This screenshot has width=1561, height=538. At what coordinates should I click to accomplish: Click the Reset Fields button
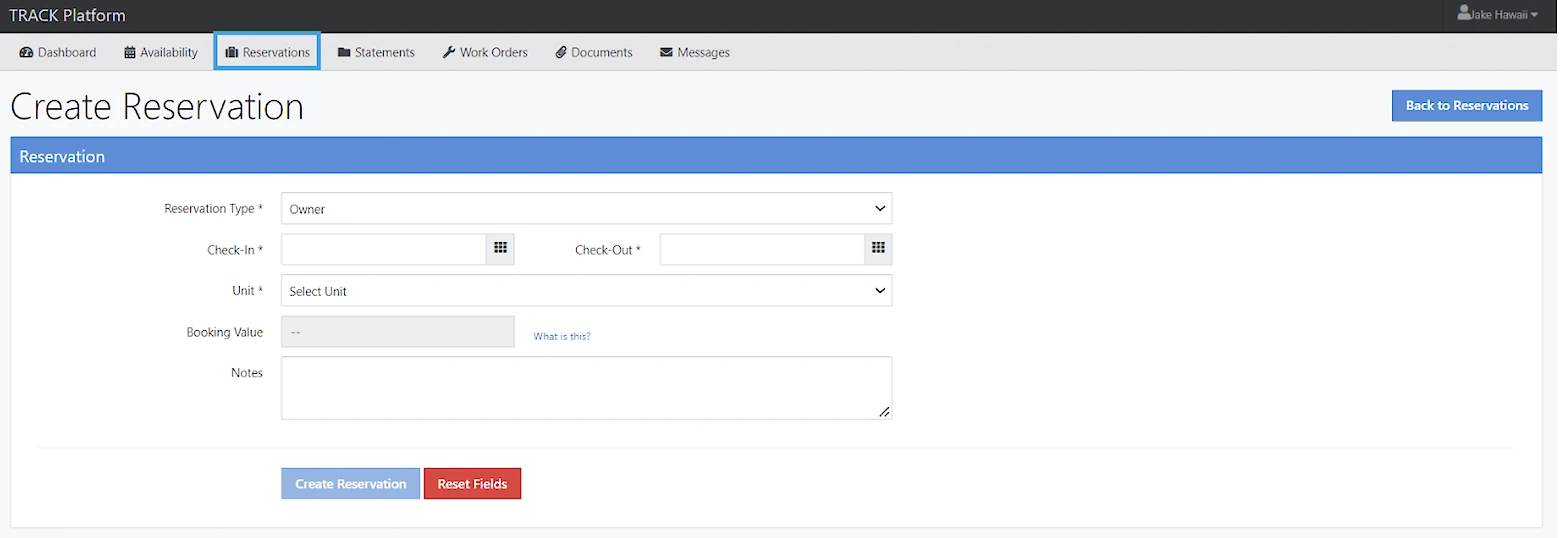point(472,484)
